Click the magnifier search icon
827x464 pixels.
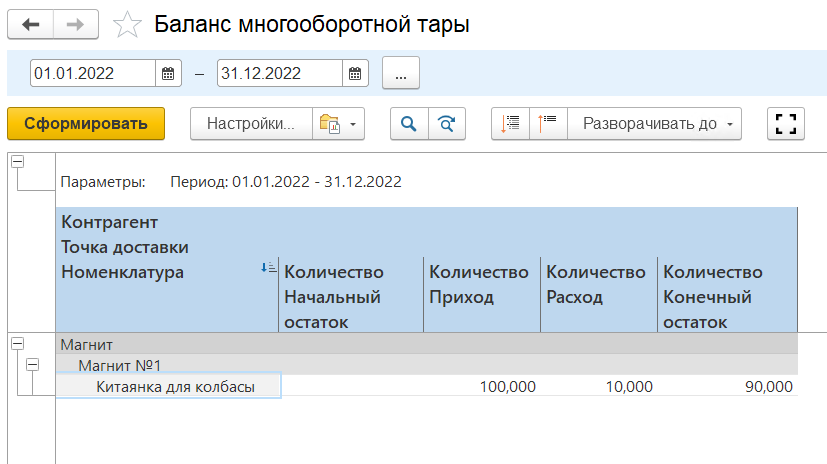pyautogui.click(x=408, y=124)
